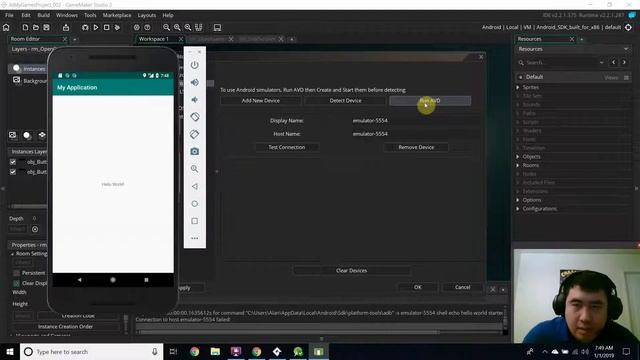The image size is (640, 360).
Task: Toggle the Clear Display checkbox
Action: (16, 283)
